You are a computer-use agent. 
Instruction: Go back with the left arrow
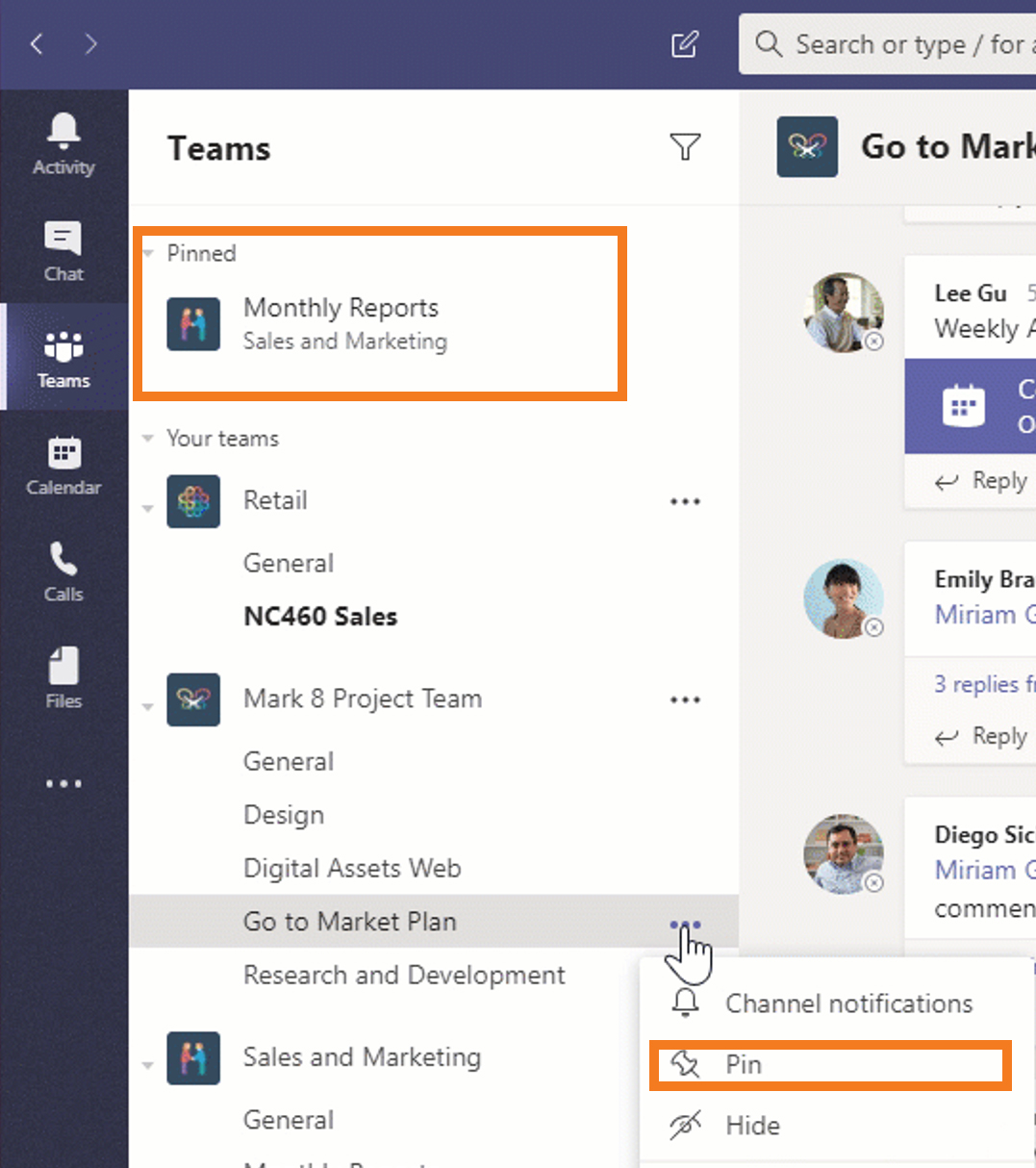(x=37, y=43)
